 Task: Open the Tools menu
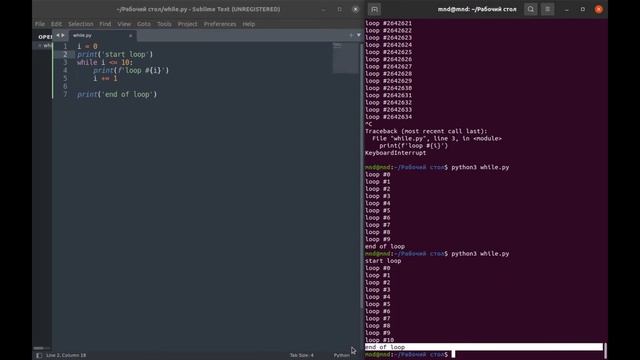[x=164, y=24]
